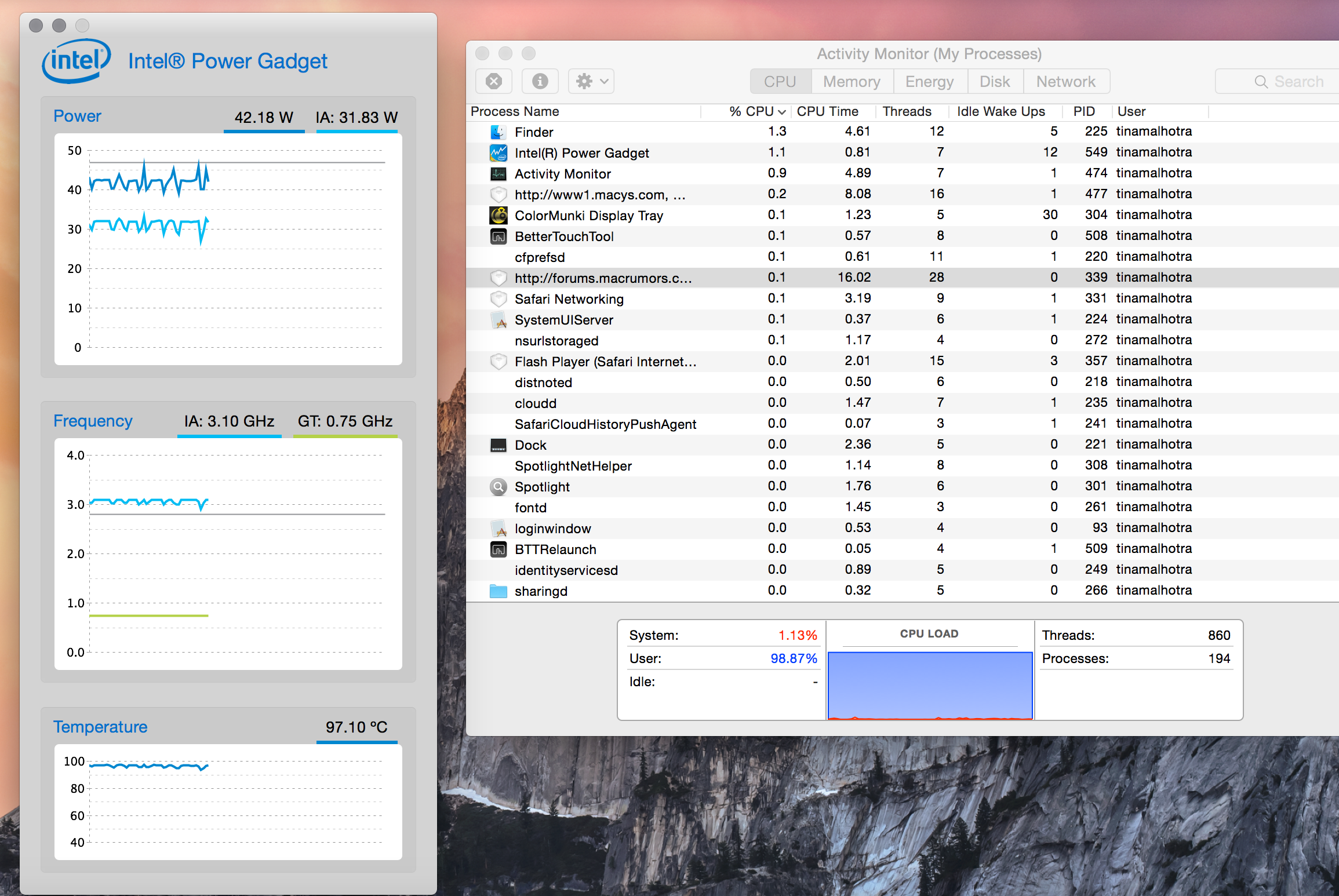The width and height of the screenshot is (1339, 896).
Task: Click the 42.18 W total power reading
Action: coord(264,118)
